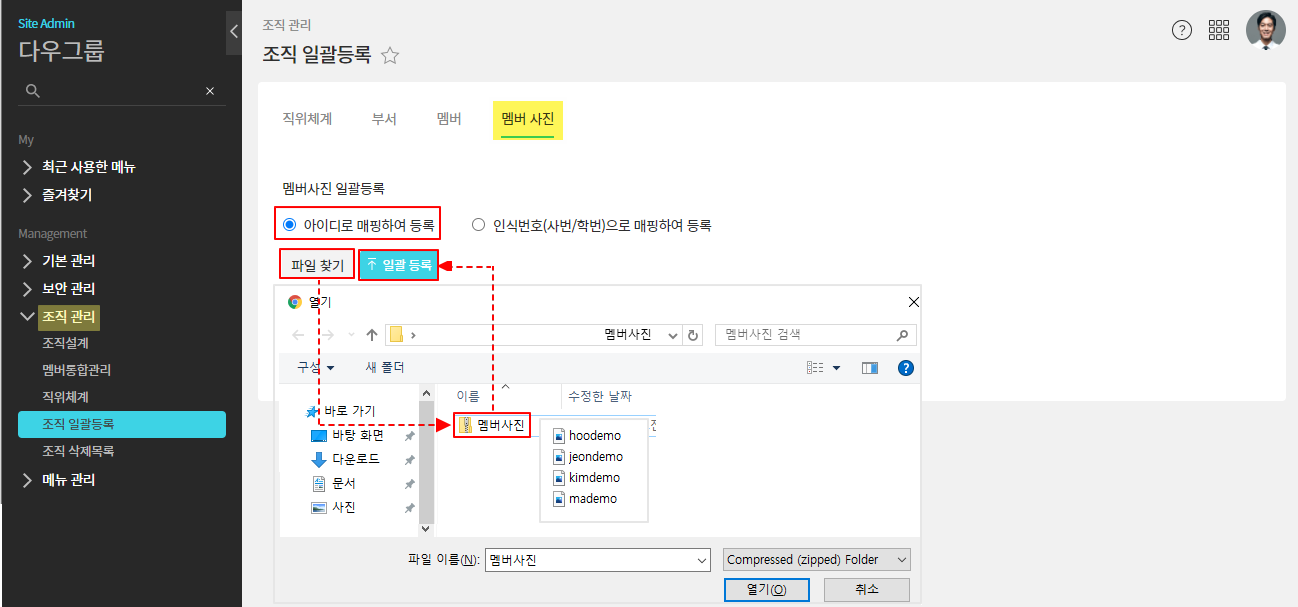
Task: Toggle the preview pane in file dialog
Action: point(869,368)
